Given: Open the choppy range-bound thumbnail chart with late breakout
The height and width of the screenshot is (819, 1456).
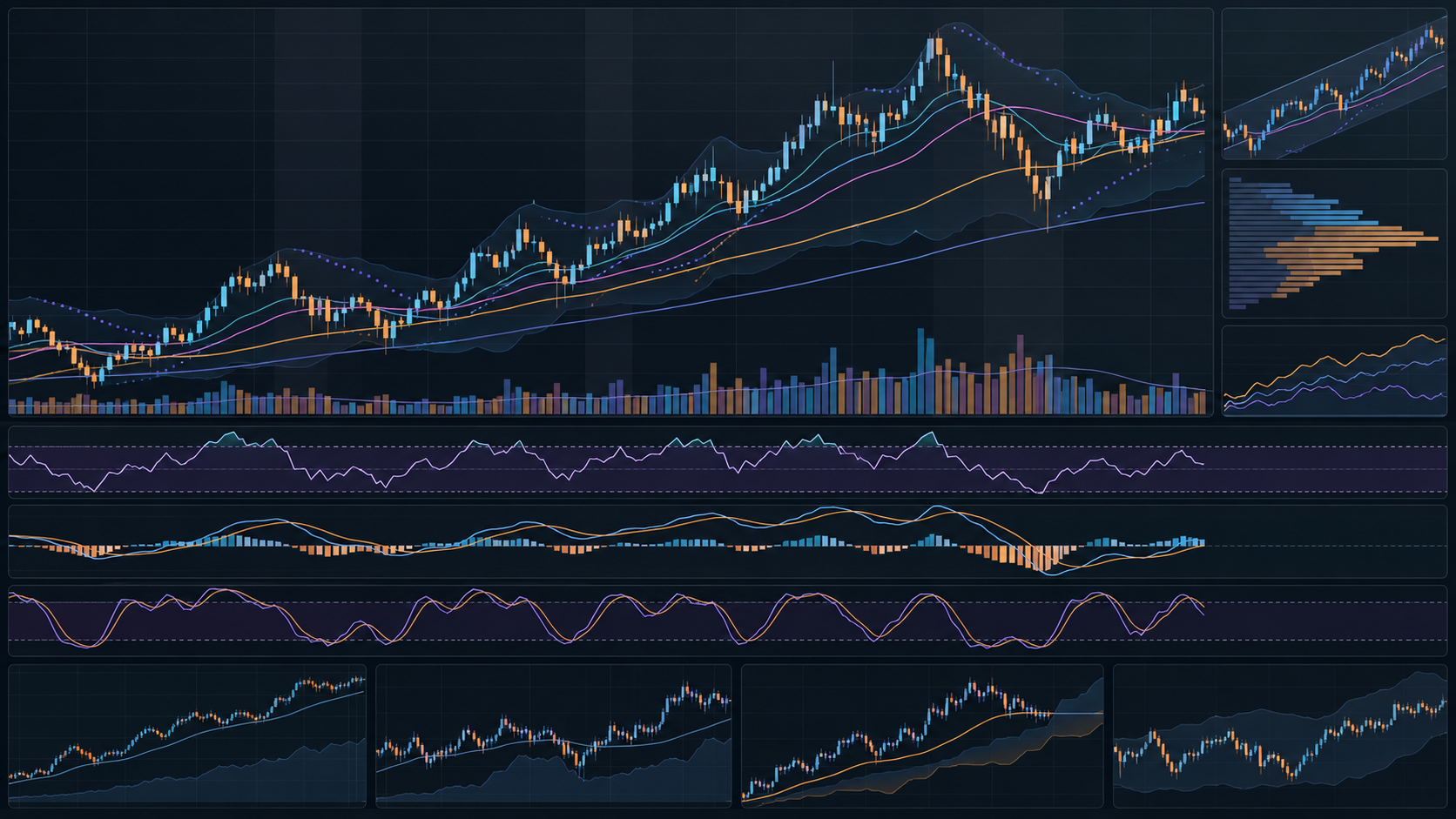Looking at the screenshot, I should [554, 736].
